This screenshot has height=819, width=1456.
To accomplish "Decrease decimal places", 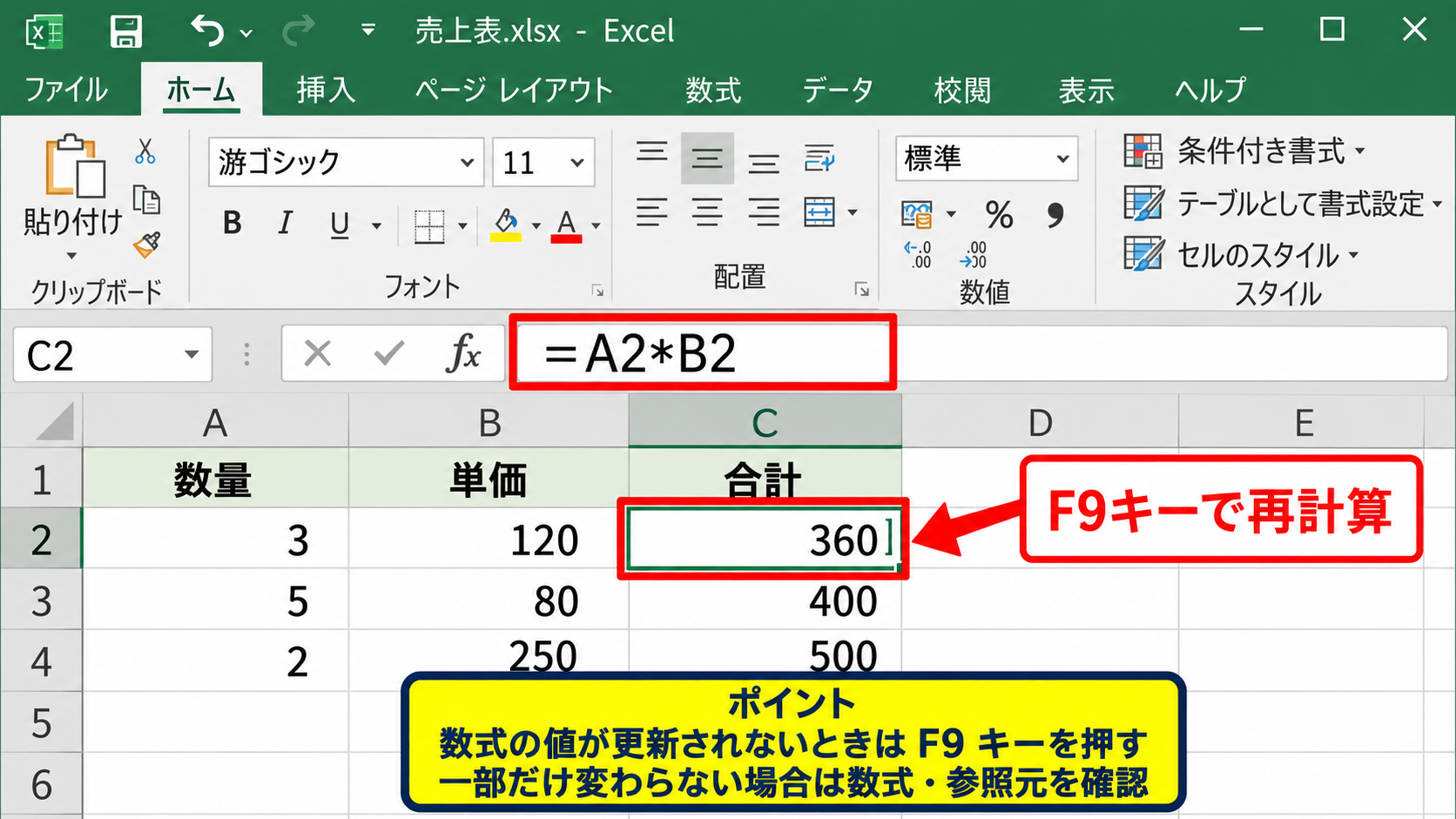I will point(974,255).
